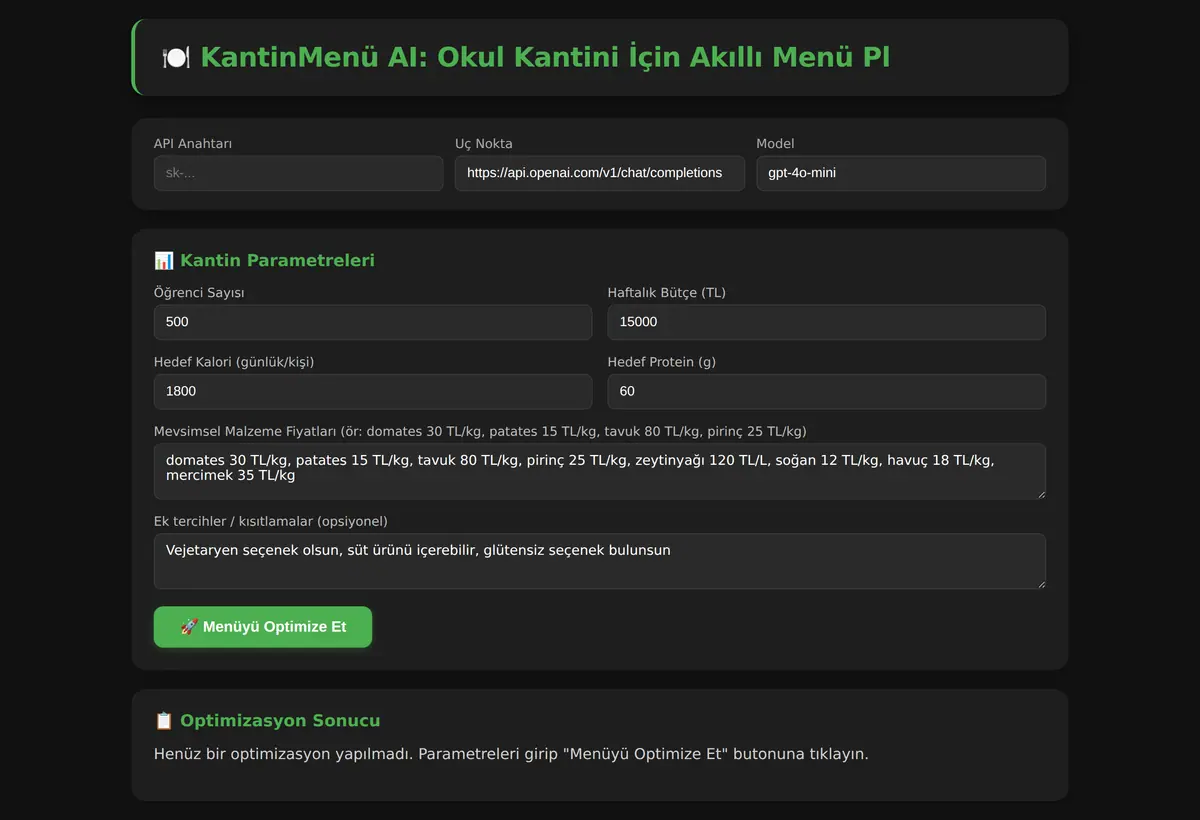The width and height of the screenshot is (1200, 820).
Task: Click the API Anahtarı label
Action: coord(193,144)
